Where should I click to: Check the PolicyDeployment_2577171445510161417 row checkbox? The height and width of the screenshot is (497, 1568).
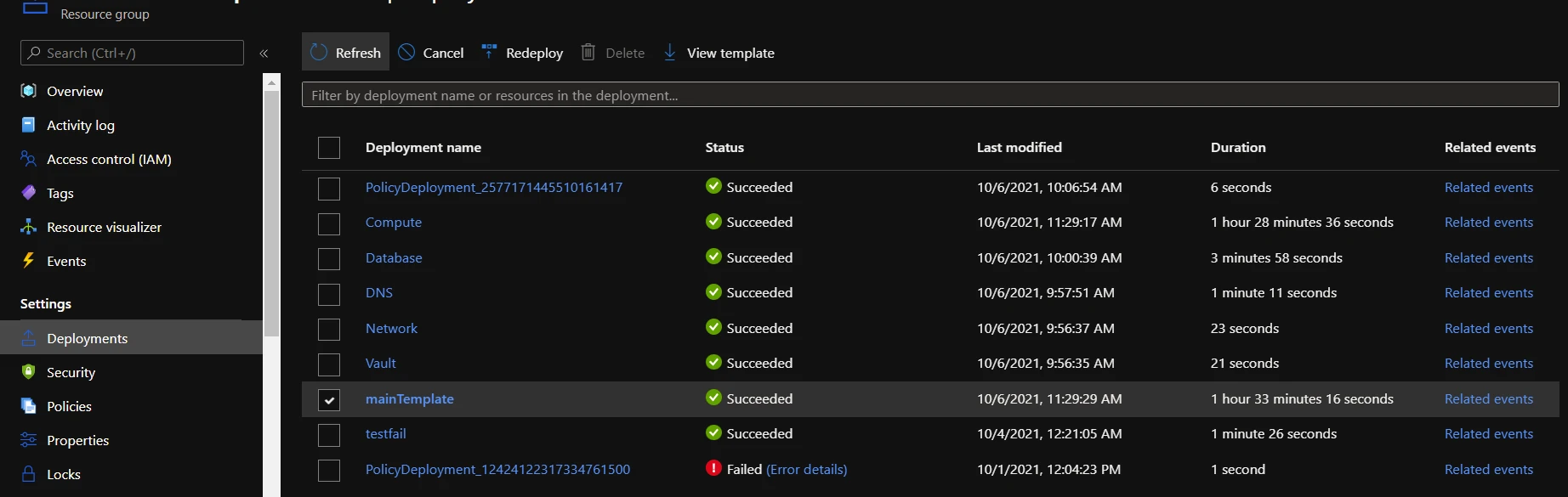pyautogui.click(x=329, y=188)
